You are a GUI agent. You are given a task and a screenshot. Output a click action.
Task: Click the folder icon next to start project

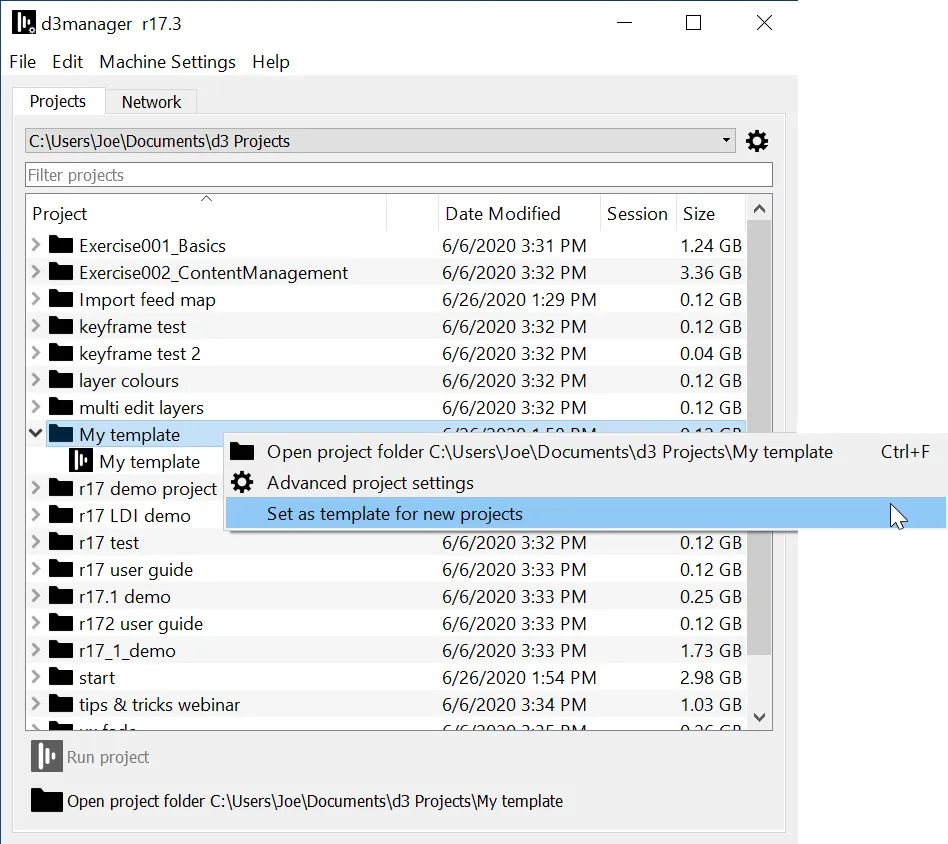61,677
